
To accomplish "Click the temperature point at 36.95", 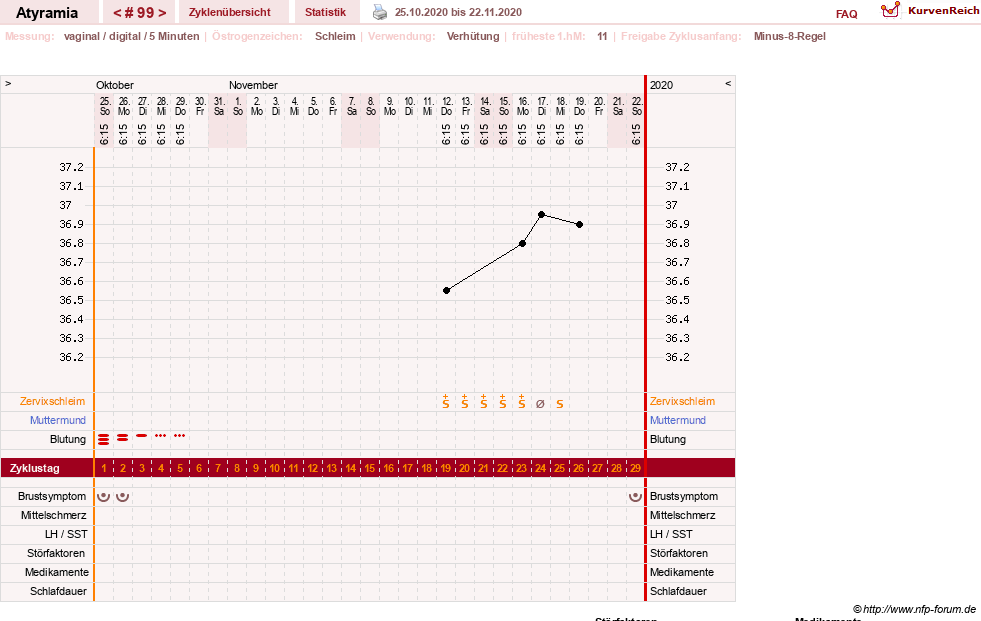I will tap(542, 215).
